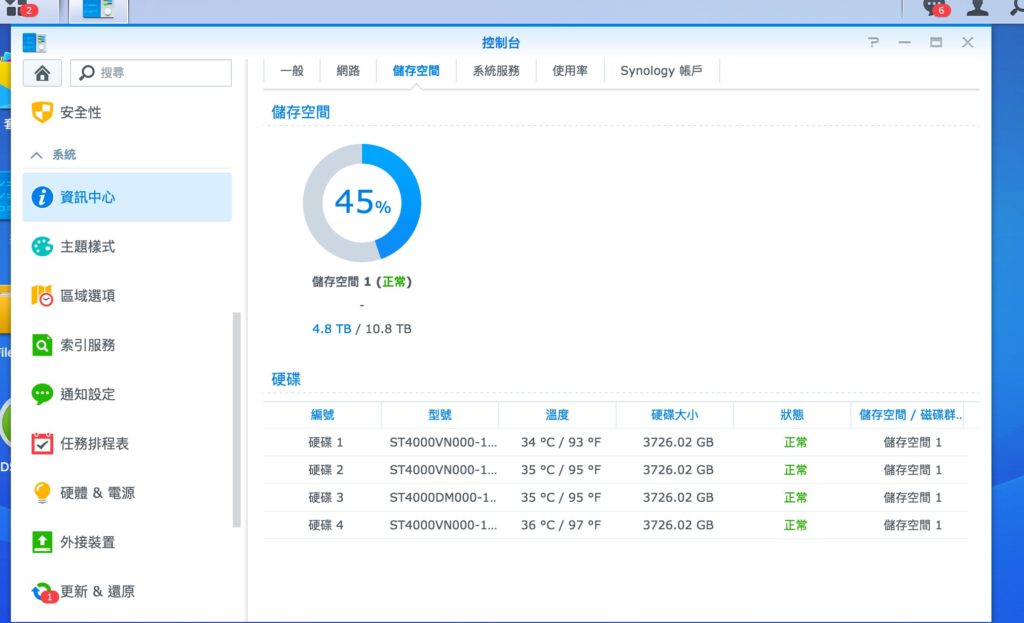
Task: Click the 儲存空間 1 (正常) volume label
Action: click(362, 281)
